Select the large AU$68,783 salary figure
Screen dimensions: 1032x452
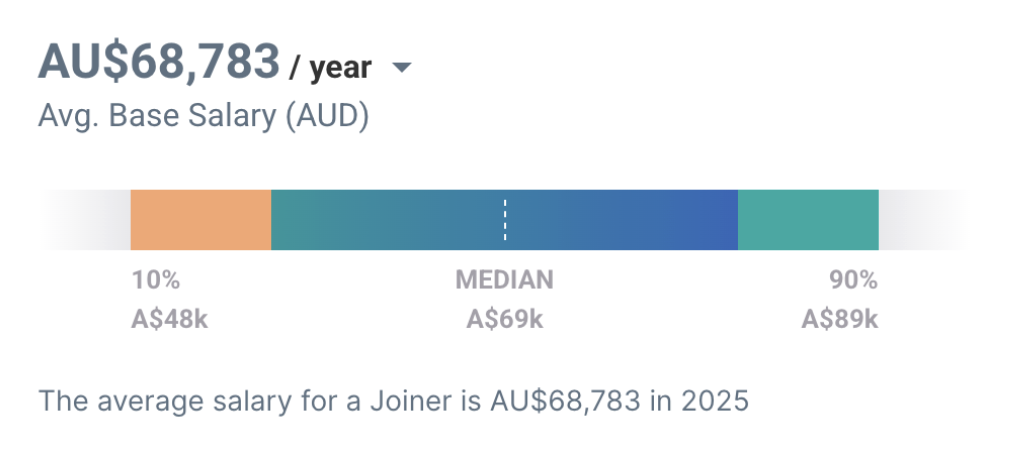[159, 62]
